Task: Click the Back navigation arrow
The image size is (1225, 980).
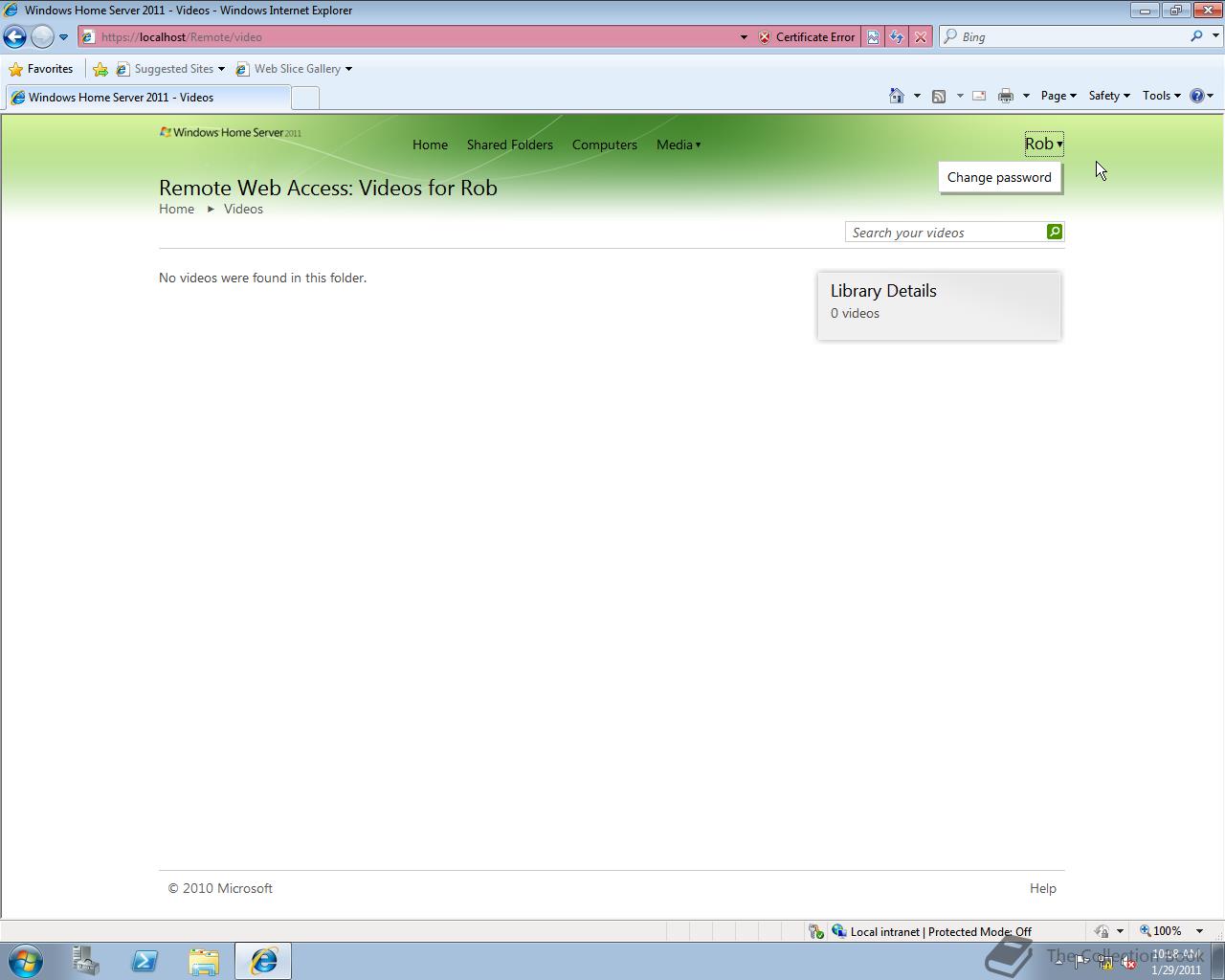Action: coord(14,36)
